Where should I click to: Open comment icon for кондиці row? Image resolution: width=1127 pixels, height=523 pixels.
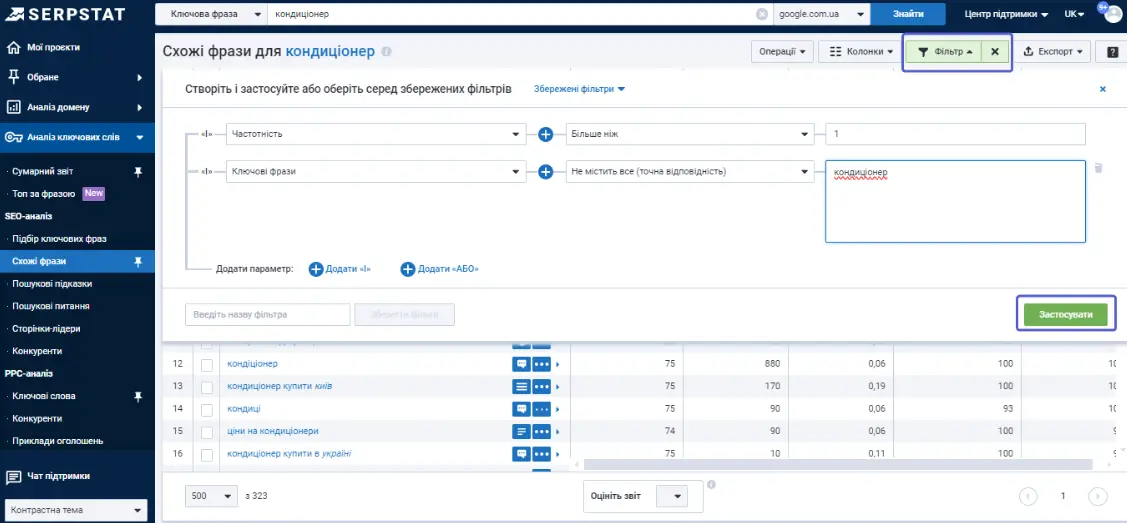tap(520, 409)
